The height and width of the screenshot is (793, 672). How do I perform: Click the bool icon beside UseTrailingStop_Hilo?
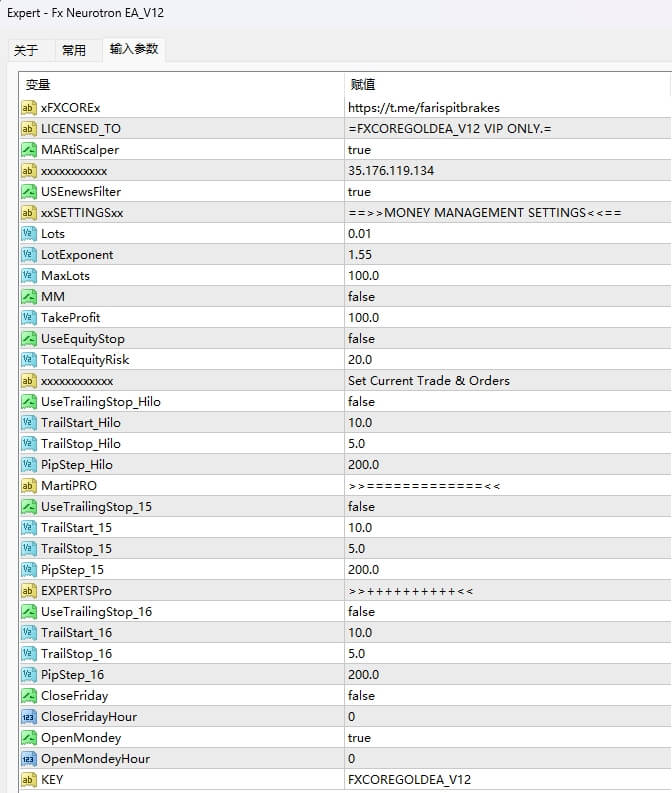click(29, 402)
